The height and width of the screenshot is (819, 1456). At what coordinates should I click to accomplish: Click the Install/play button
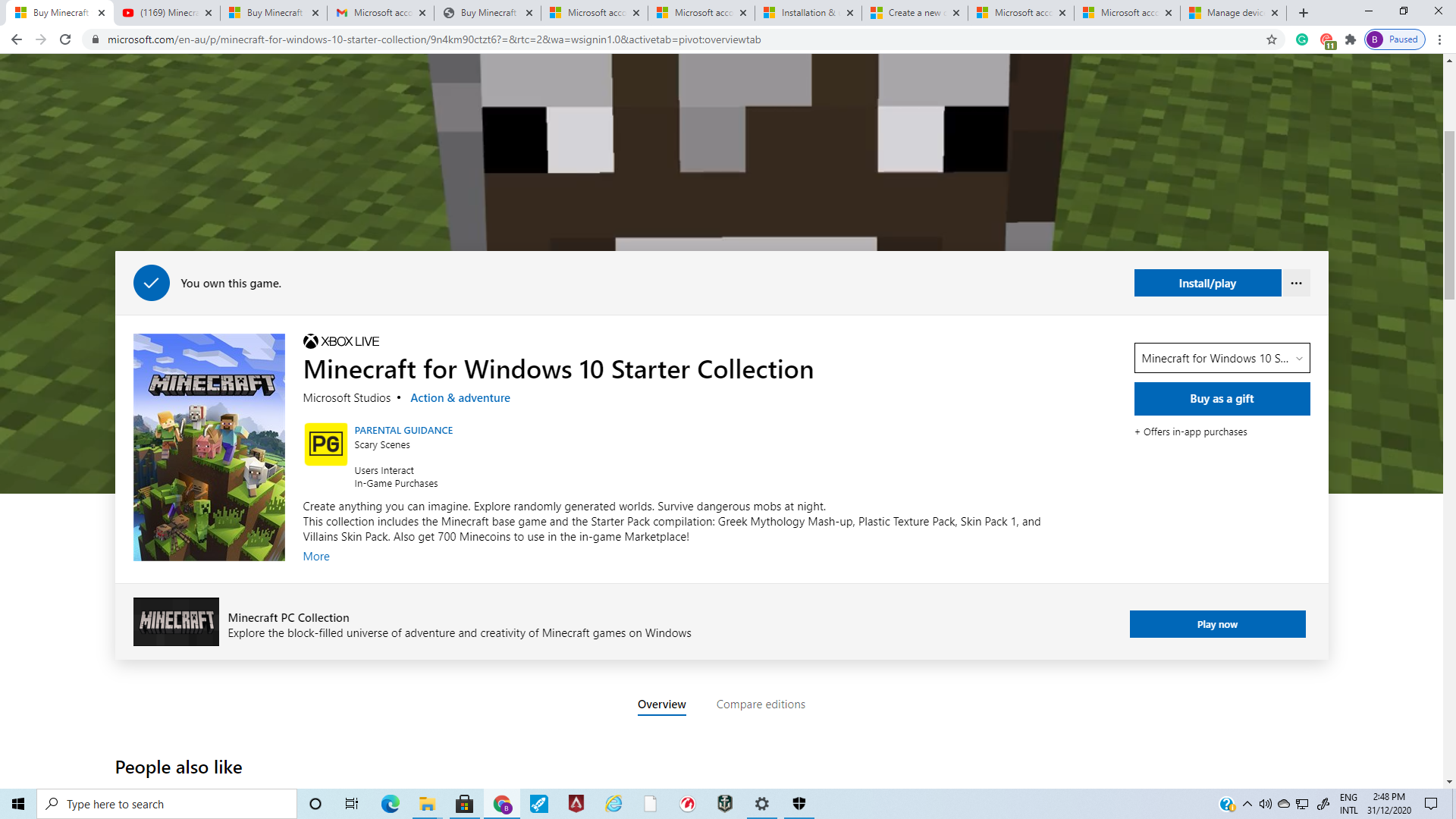[1207, 283]
